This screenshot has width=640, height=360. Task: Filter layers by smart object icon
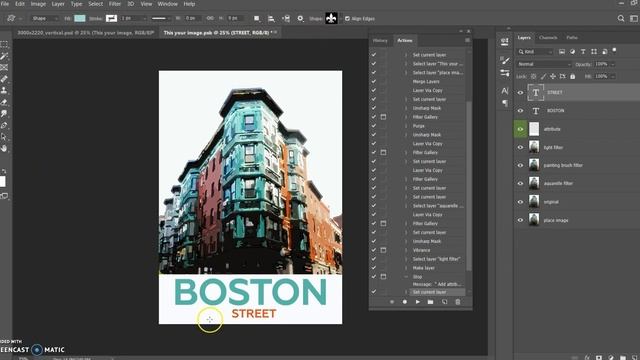(x=604, y=51)
